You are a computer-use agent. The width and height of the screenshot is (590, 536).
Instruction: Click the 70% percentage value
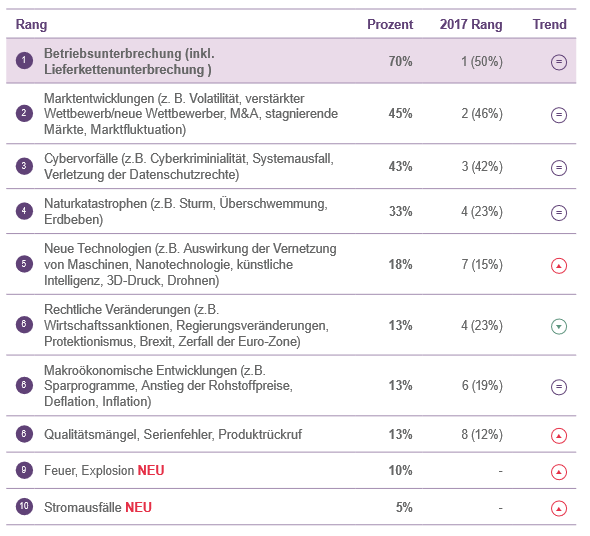tap(400, 61)
